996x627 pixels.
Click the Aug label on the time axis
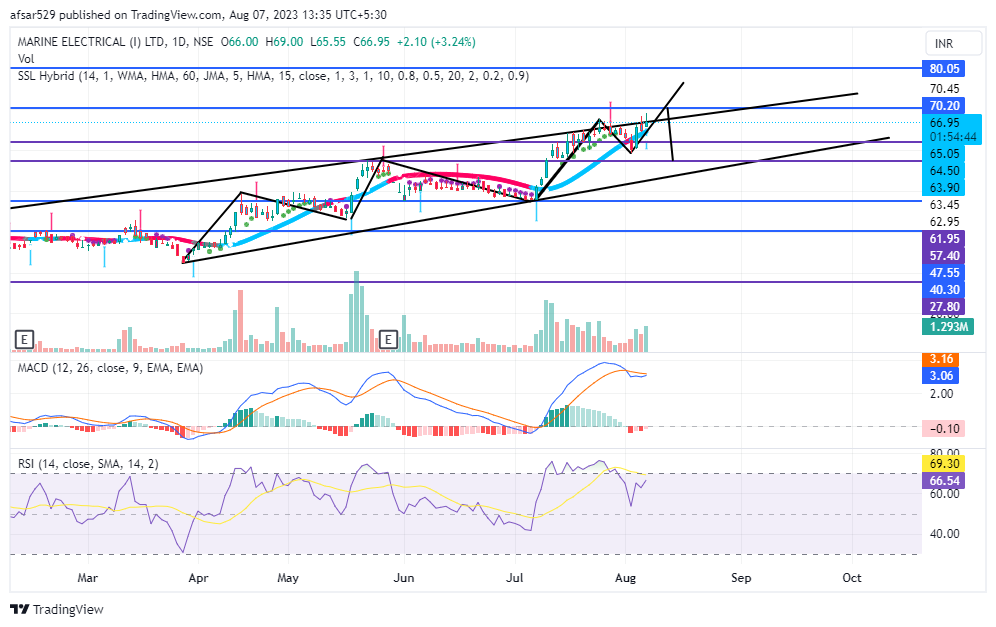[x=626, y=578]
